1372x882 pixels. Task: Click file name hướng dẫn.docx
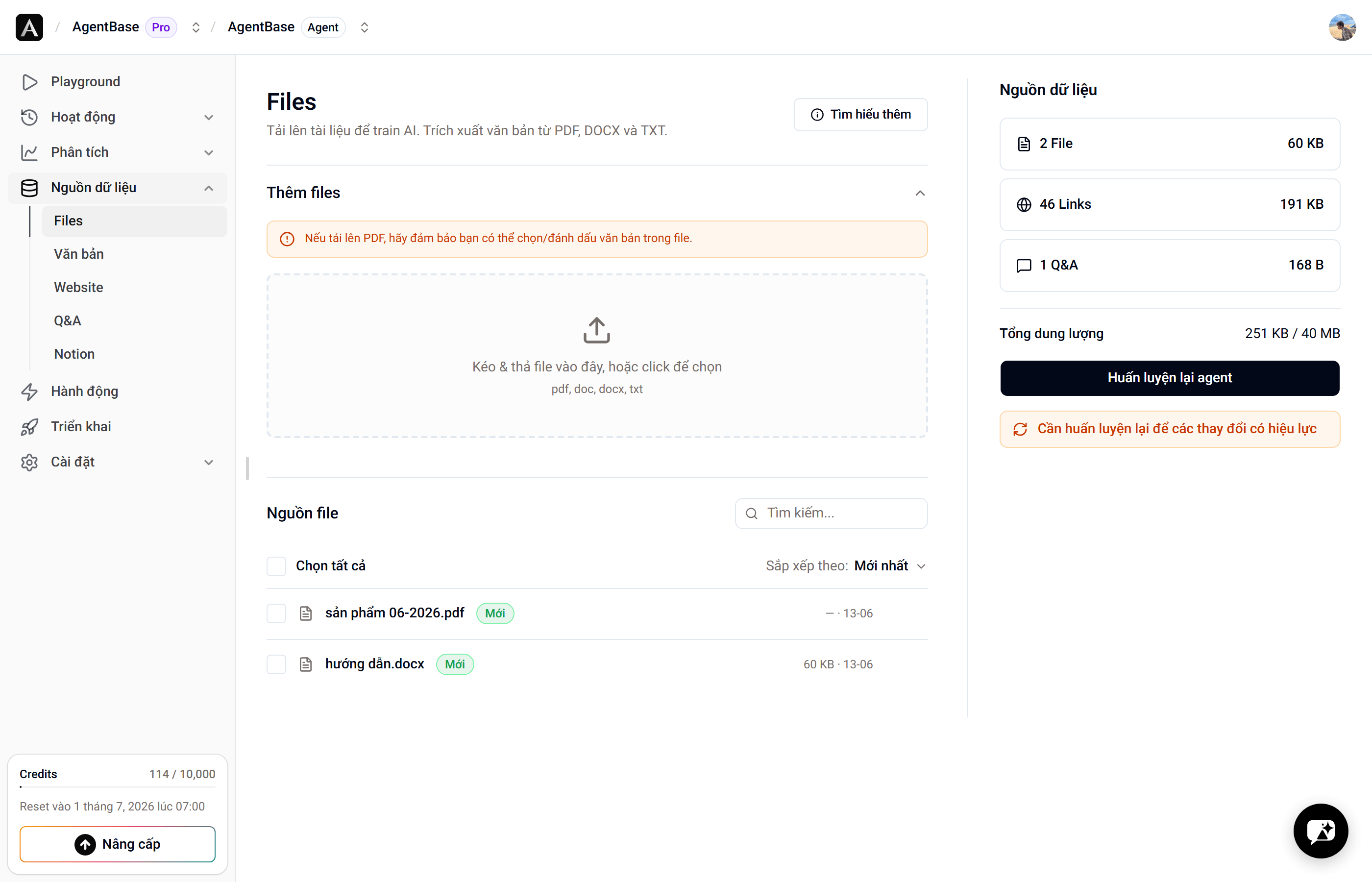(374, 664)
